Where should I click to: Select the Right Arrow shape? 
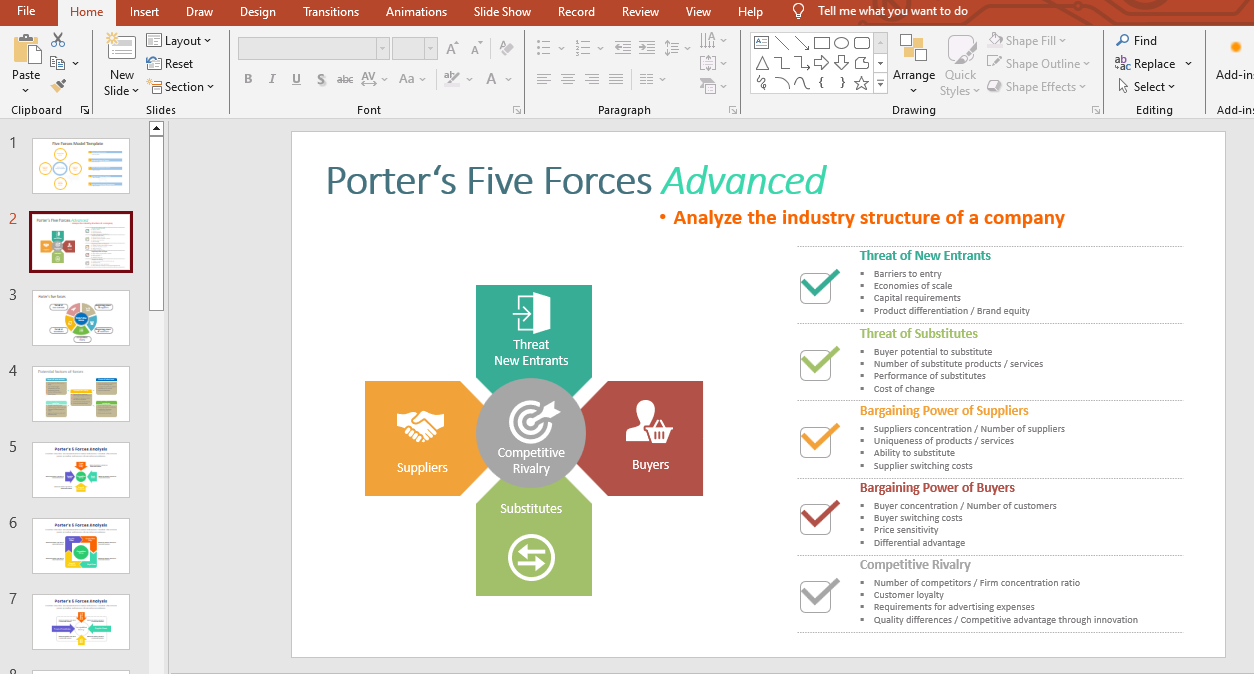click(822, 63)
